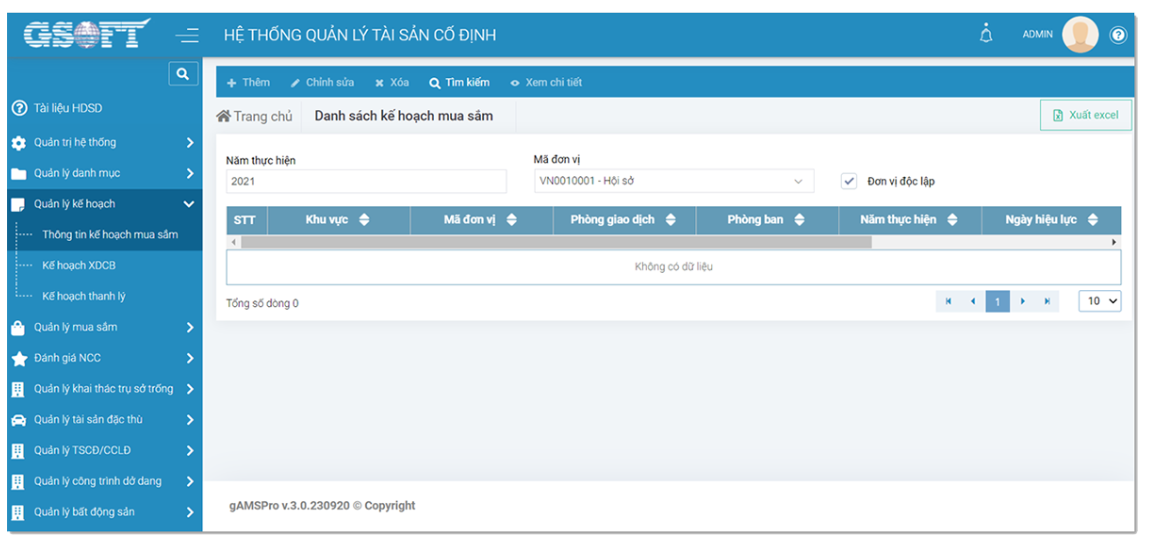Click the Năm thực hiện input field

[366, 181]
